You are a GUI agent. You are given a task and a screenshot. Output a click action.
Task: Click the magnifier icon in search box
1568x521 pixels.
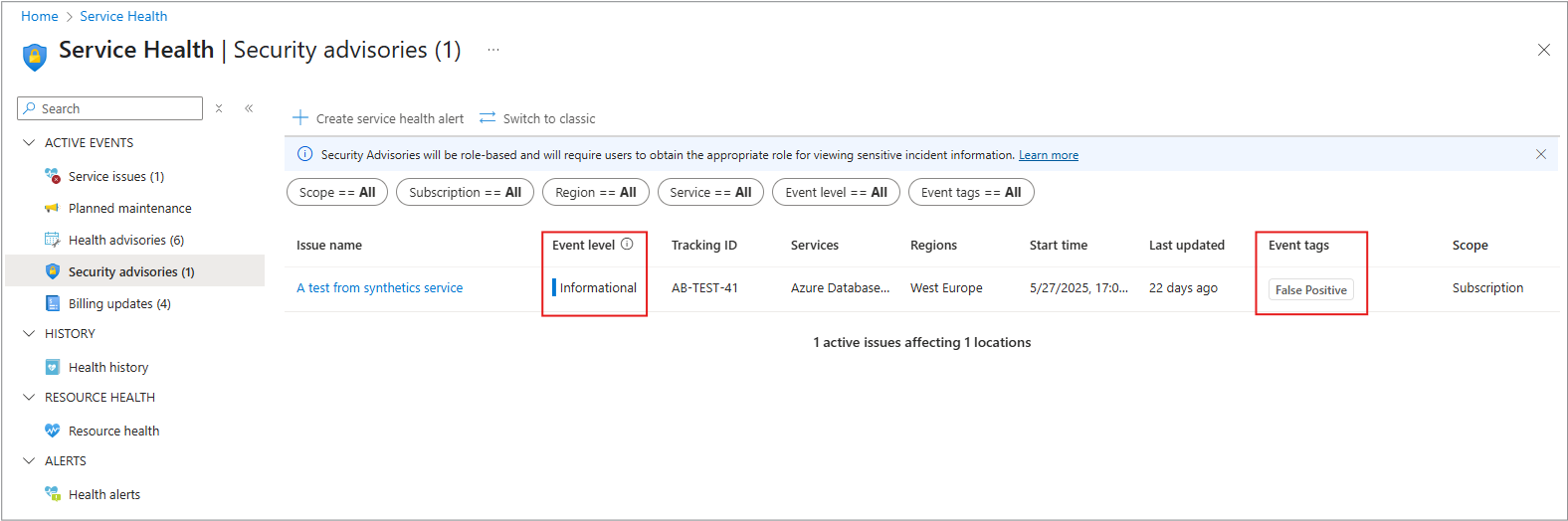click(30, 108)
